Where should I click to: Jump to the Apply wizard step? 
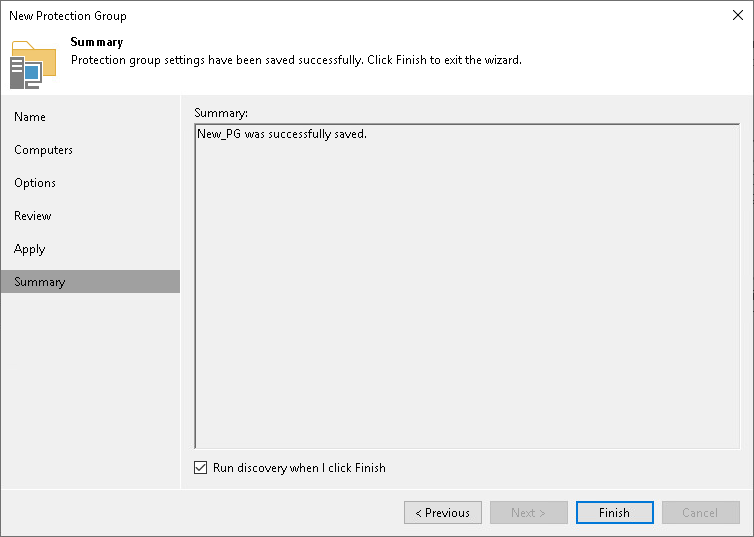coord(30,249)
